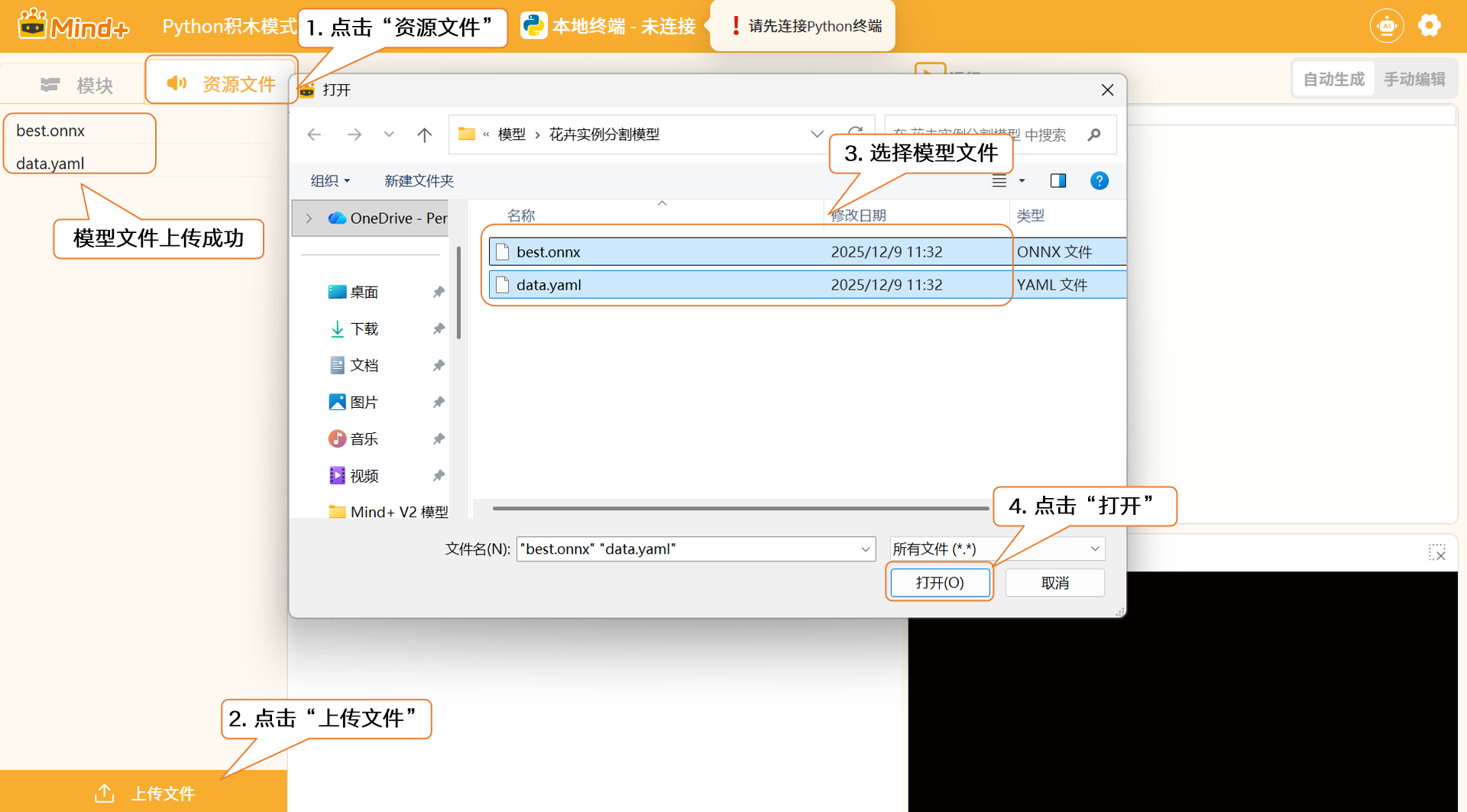The height and width of the screenshot is (812, 1467).
Task: Toggle the preview pane icon
Action: (1057, 181)
